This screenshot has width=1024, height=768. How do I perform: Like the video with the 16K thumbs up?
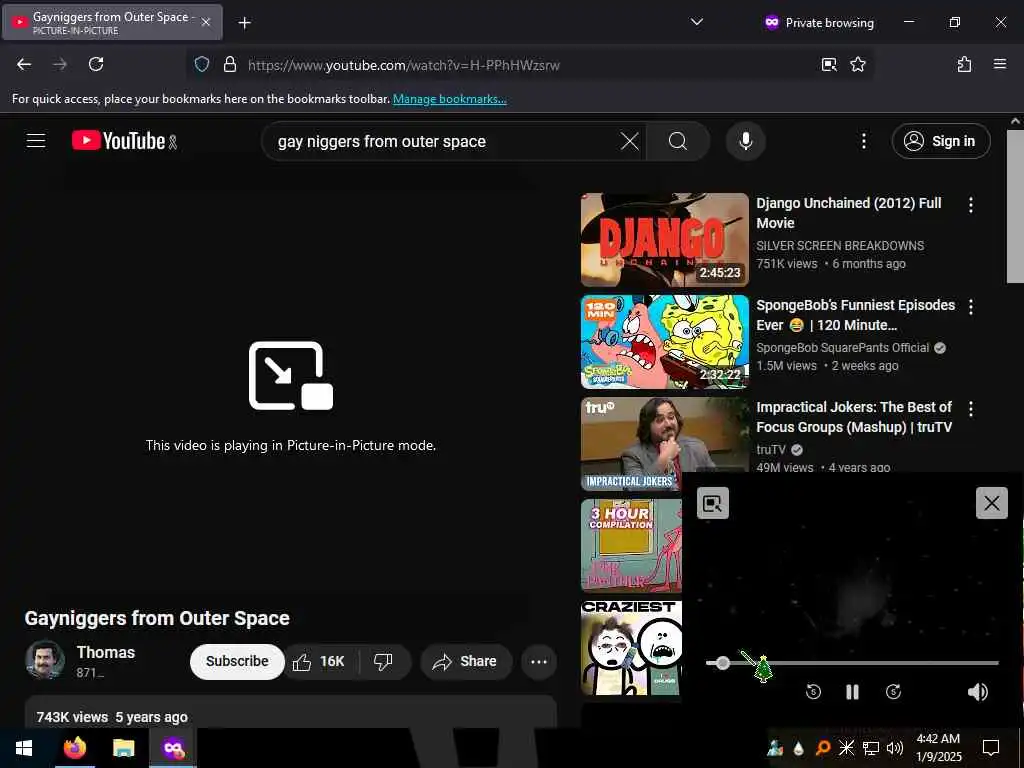pos(319,662)
